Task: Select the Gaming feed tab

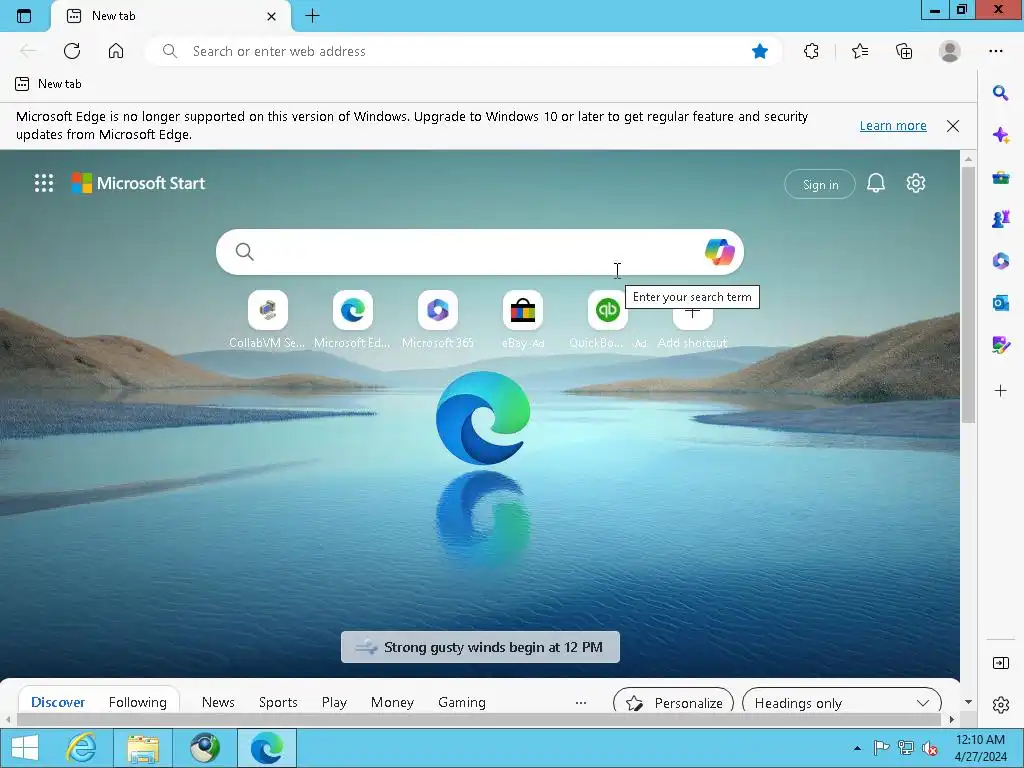Action: point(462,703)
